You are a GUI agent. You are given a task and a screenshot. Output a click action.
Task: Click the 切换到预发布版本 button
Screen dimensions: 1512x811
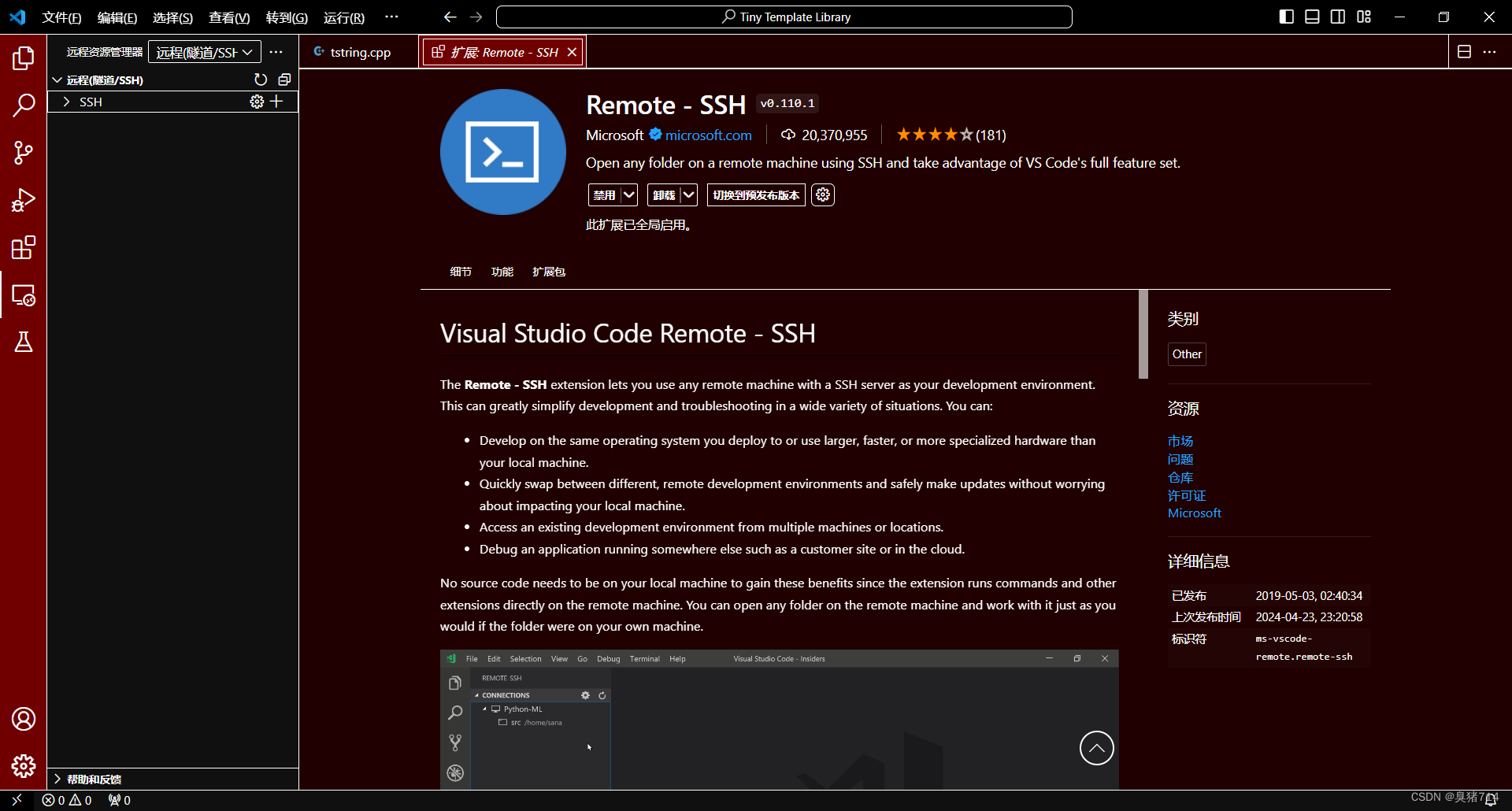(754, 194)
